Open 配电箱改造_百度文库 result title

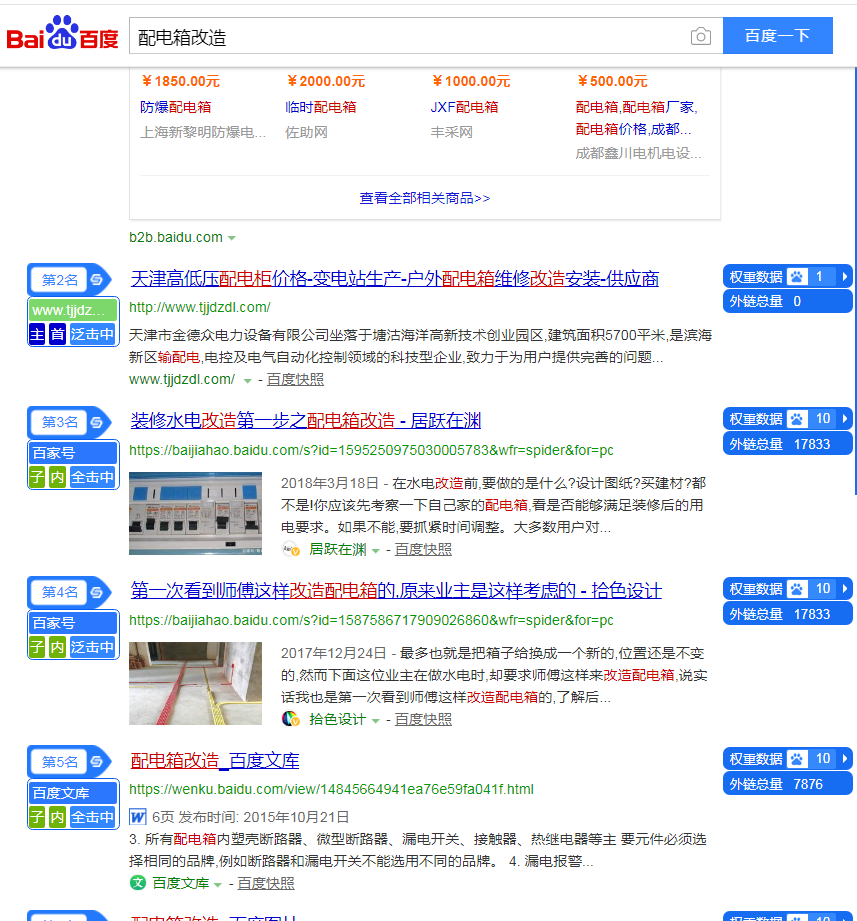[215, 761]
